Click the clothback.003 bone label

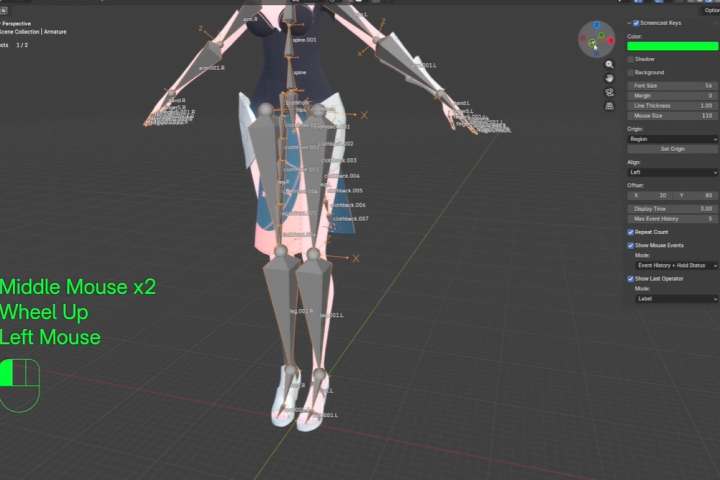pos(339,160)
